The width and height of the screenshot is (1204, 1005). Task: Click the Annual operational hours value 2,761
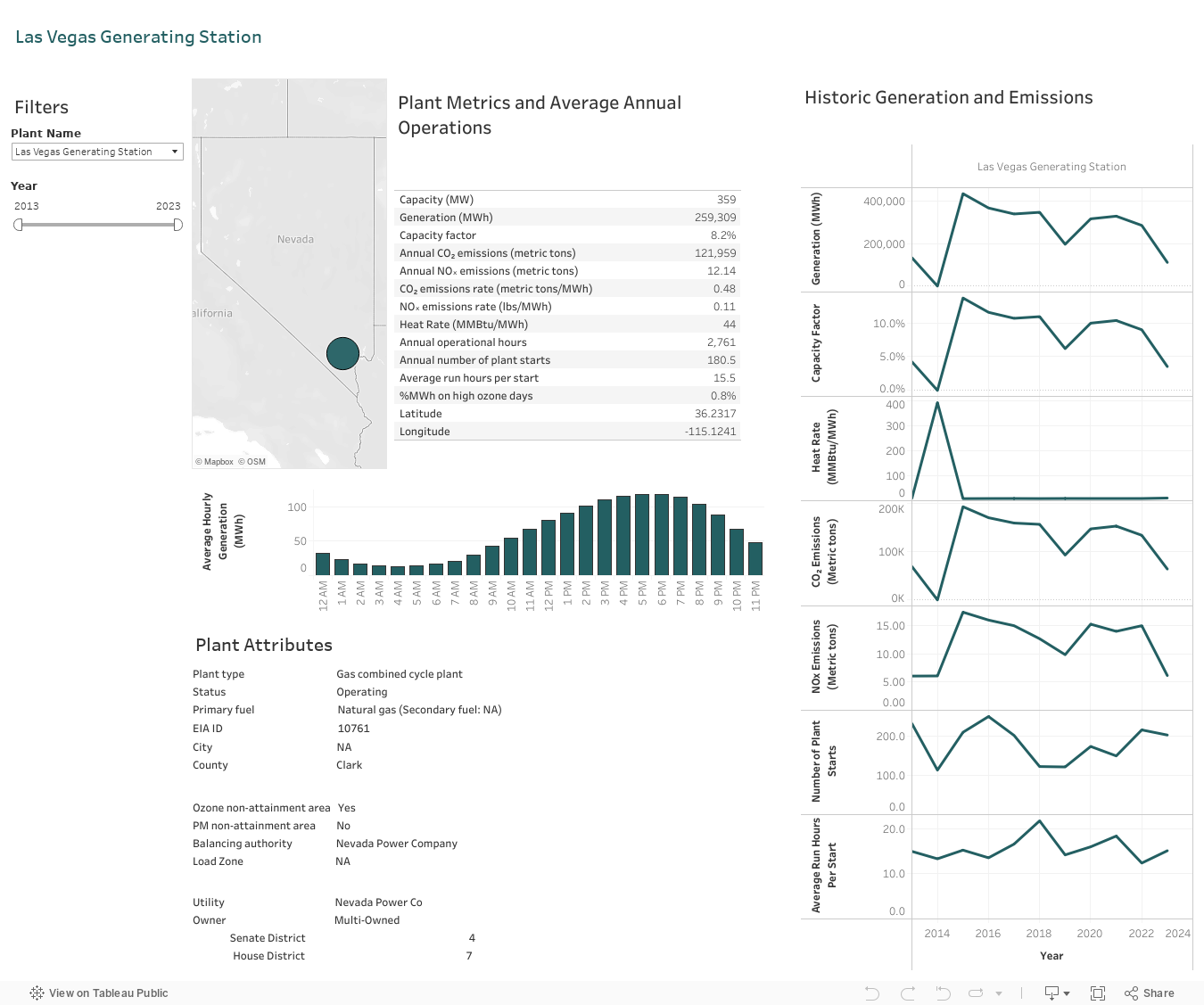point(722,342)
